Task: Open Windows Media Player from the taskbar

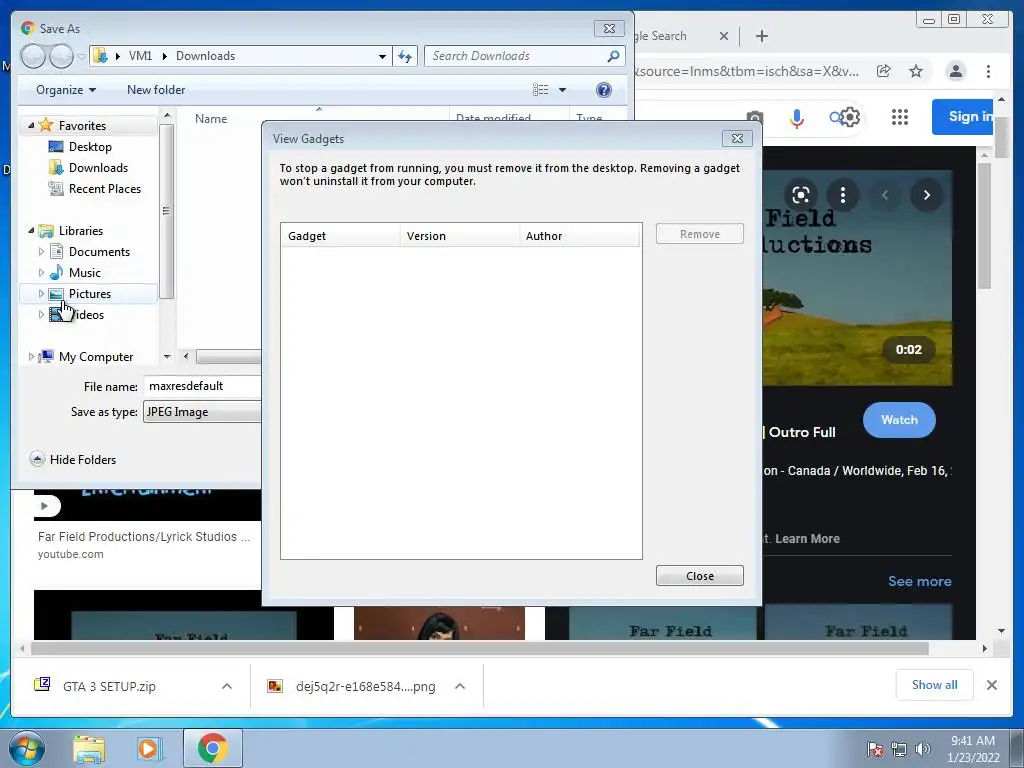Action: [x=149, y=749]
